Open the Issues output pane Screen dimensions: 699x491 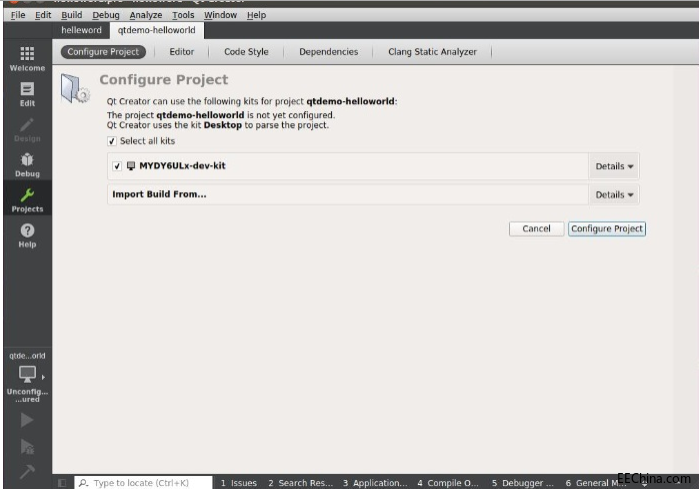tap(238, 483)
